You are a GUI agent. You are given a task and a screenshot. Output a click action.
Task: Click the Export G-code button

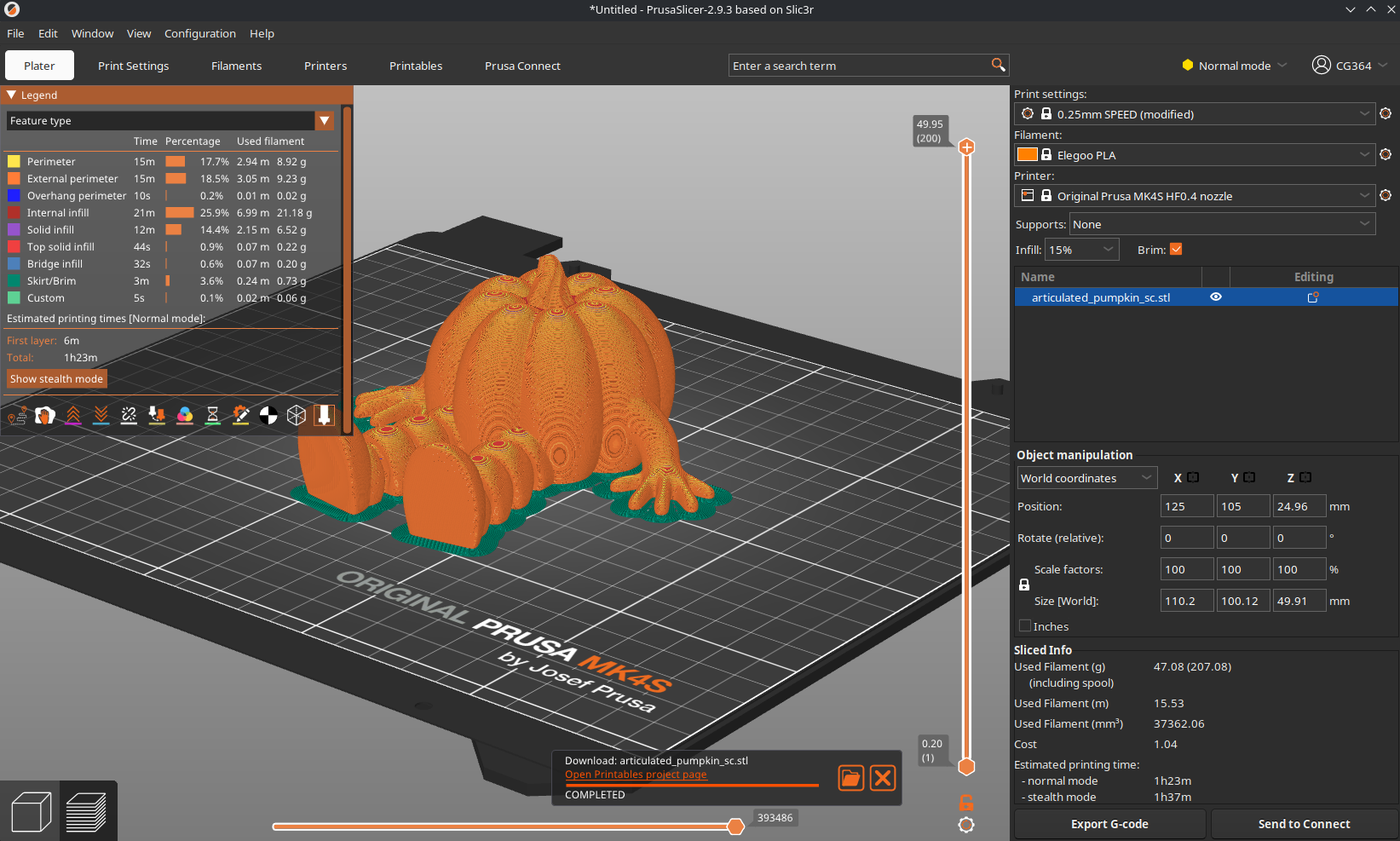coord(1109,824)
